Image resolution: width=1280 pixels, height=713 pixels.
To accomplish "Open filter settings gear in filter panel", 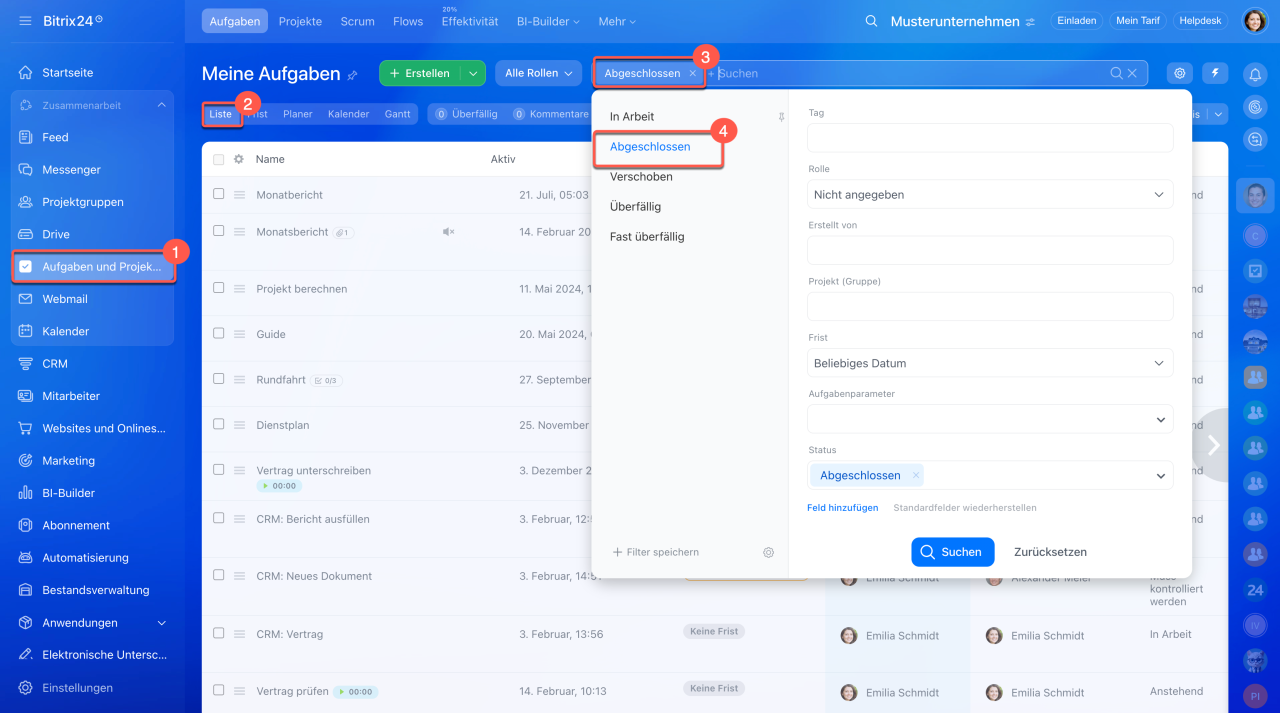I will click(x=768, y=552).
